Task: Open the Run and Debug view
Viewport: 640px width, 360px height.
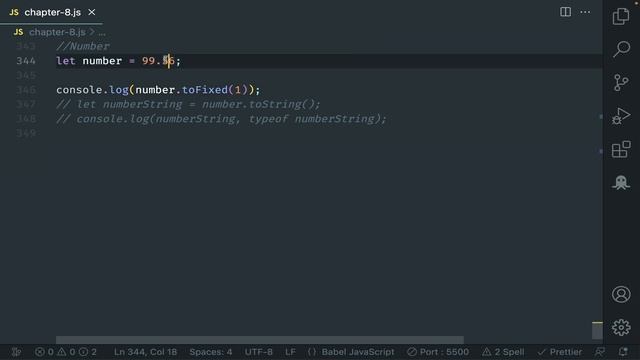Action: tap(621, 116)
